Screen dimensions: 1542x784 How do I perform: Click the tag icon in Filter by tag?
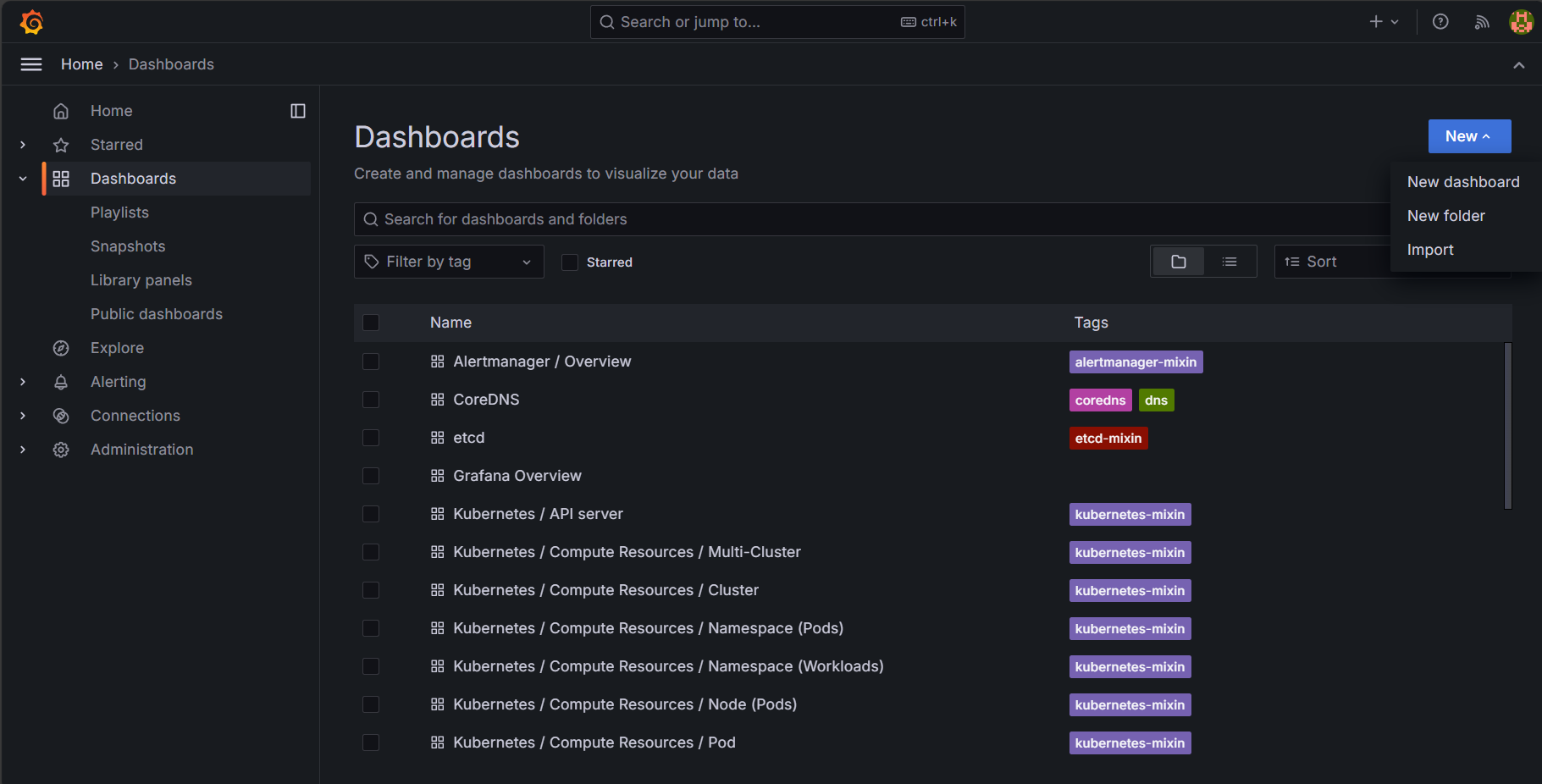372,262
